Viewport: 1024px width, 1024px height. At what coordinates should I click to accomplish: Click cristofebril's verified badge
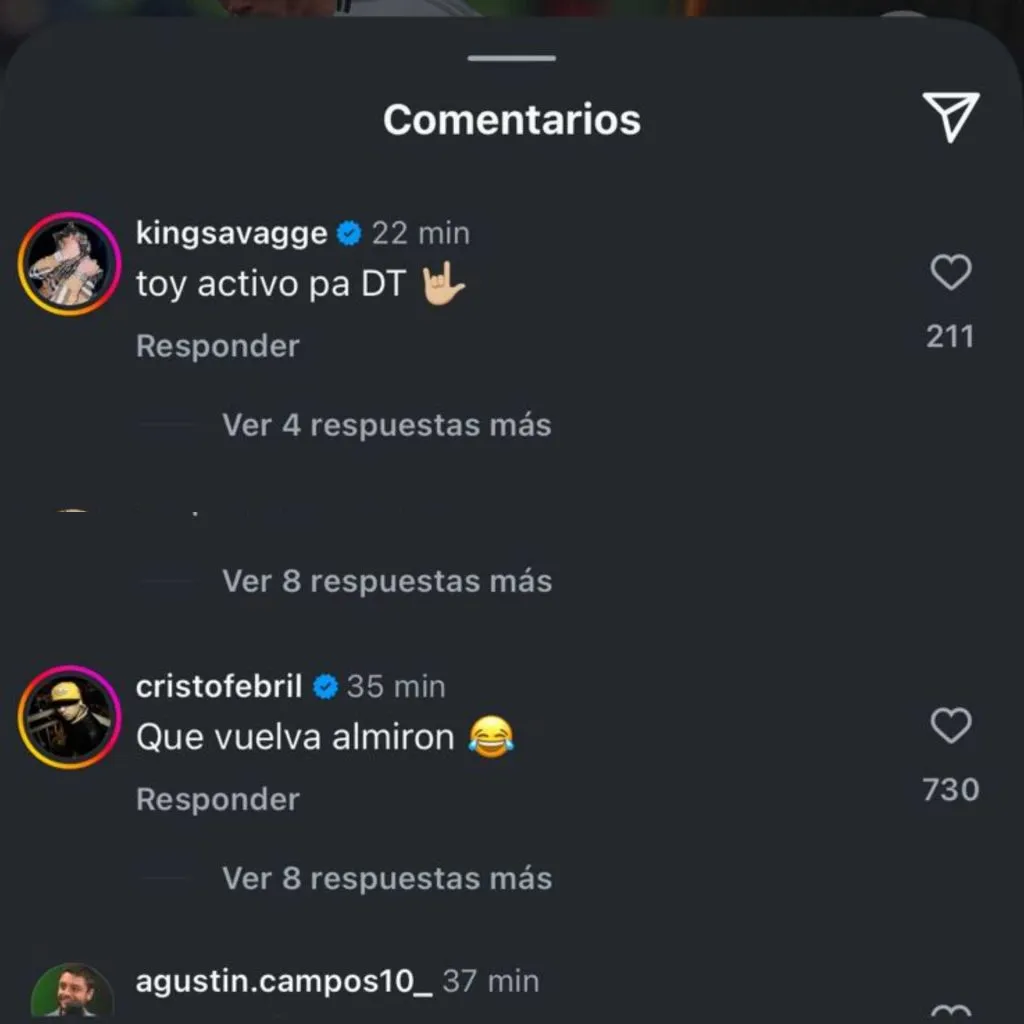323,686
